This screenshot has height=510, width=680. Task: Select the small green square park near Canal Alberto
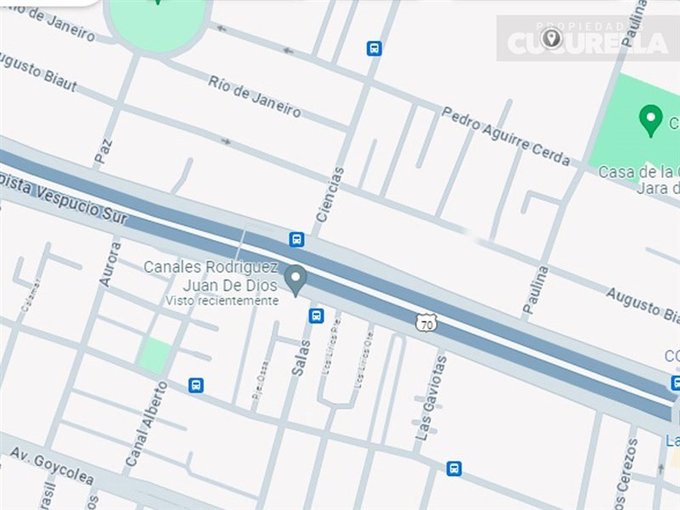(154, 356)
